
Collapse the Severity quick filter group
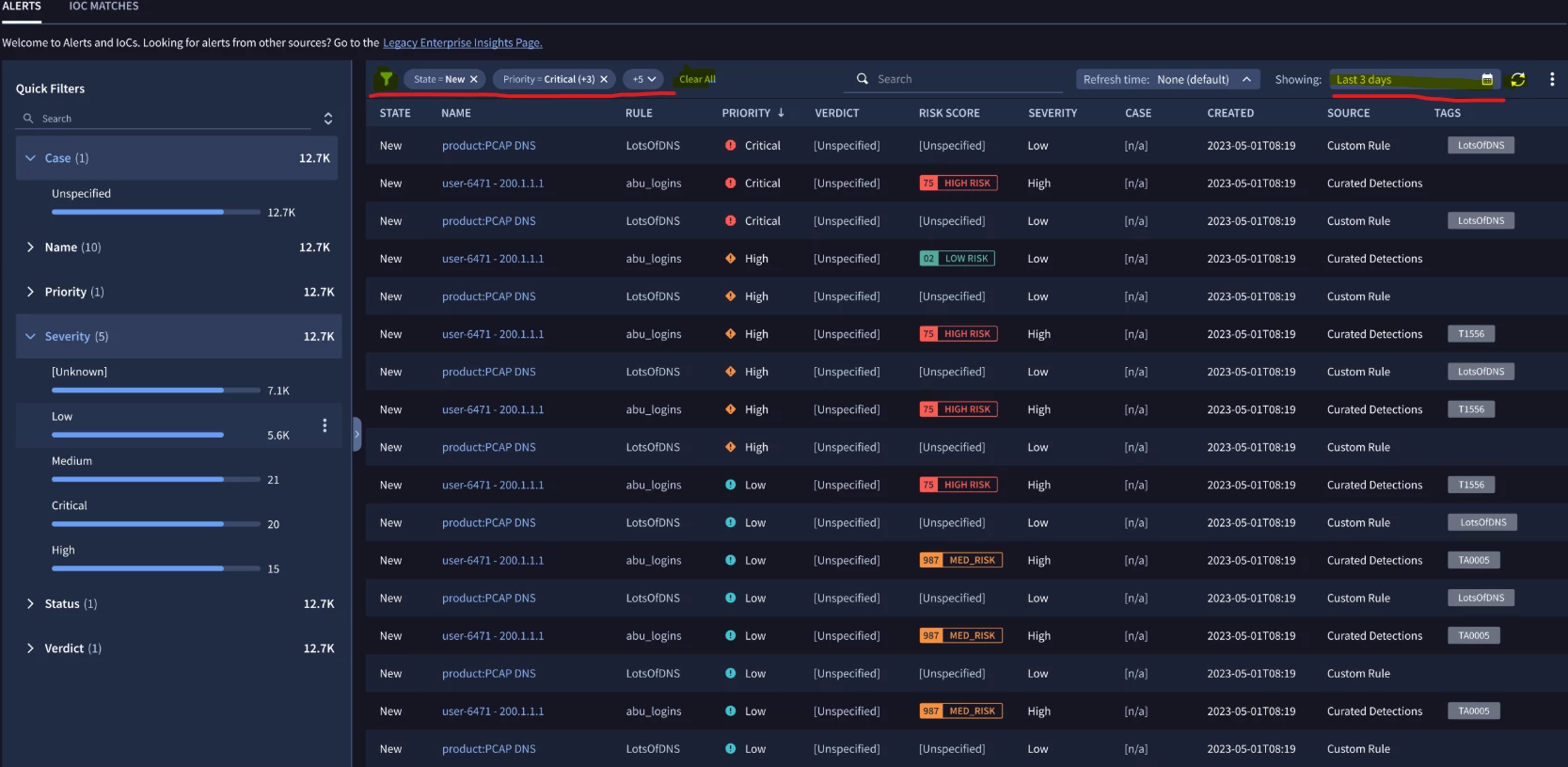30,336
